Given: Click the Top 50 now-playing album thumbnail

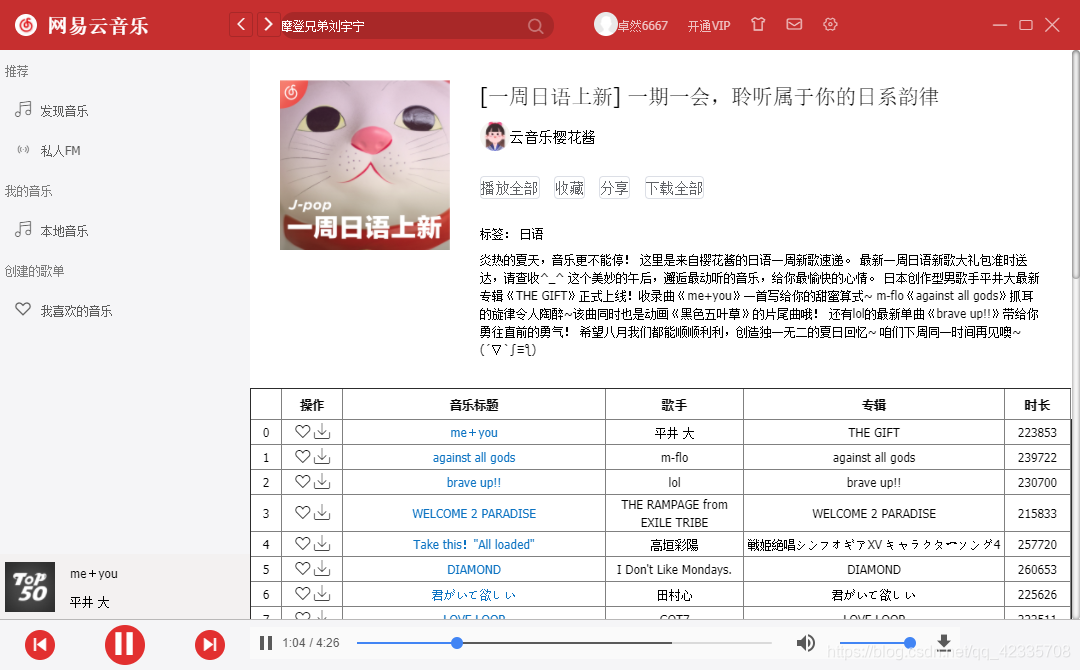Looking at the screenshot, I should point(30,587).
